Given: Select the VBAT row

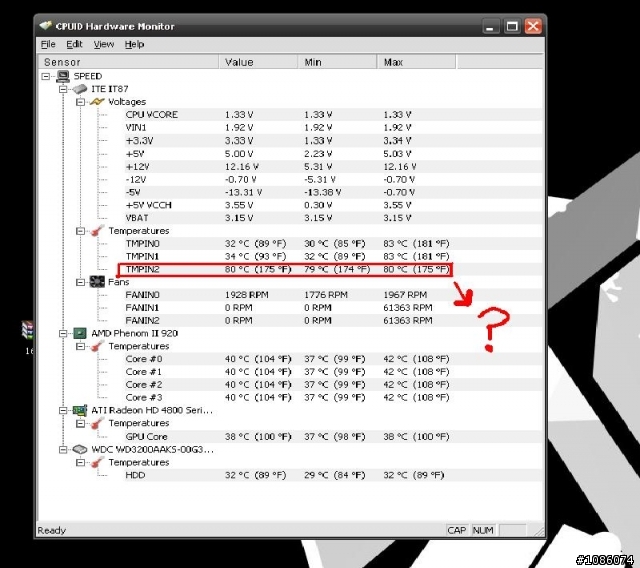Looking at the screenshot, I should pyautogui.click(x=333, y=218).
